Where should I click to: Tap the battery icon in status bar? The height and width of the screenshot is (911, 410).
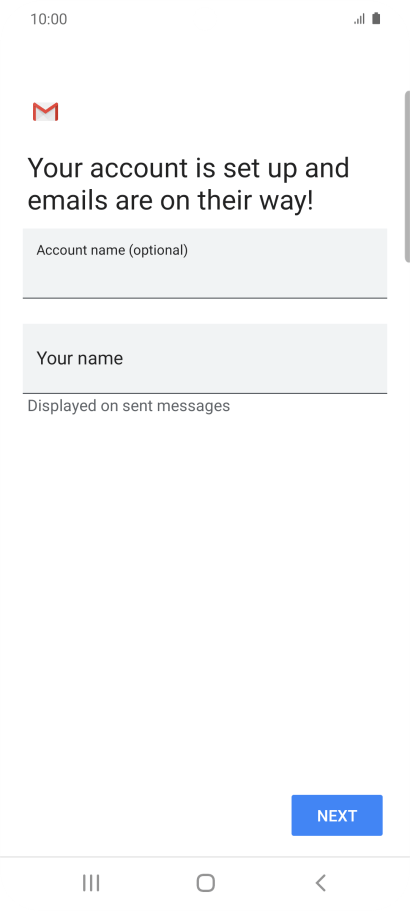tap(376, 19)
